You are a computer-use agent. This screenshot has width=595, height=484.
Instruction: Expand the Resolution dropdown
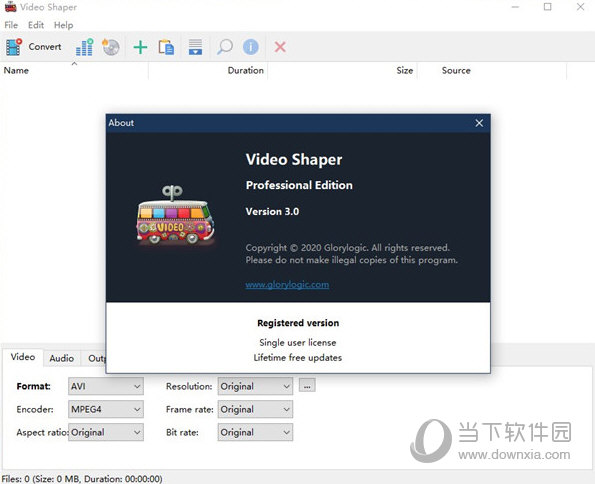point(255,386)
